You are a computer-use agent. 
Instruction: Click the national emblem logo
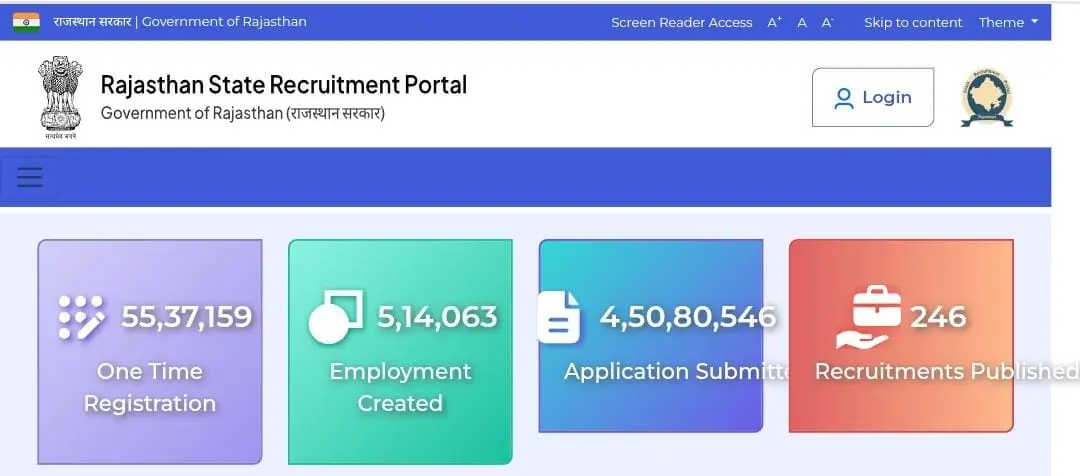(x=61, y=97)
